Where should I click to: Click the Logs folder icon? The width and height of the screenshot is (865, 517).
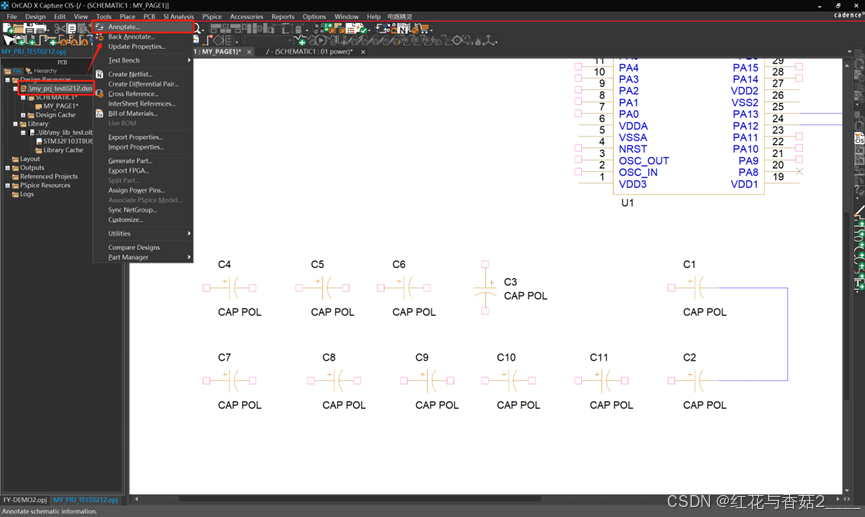tap(15, 194)
